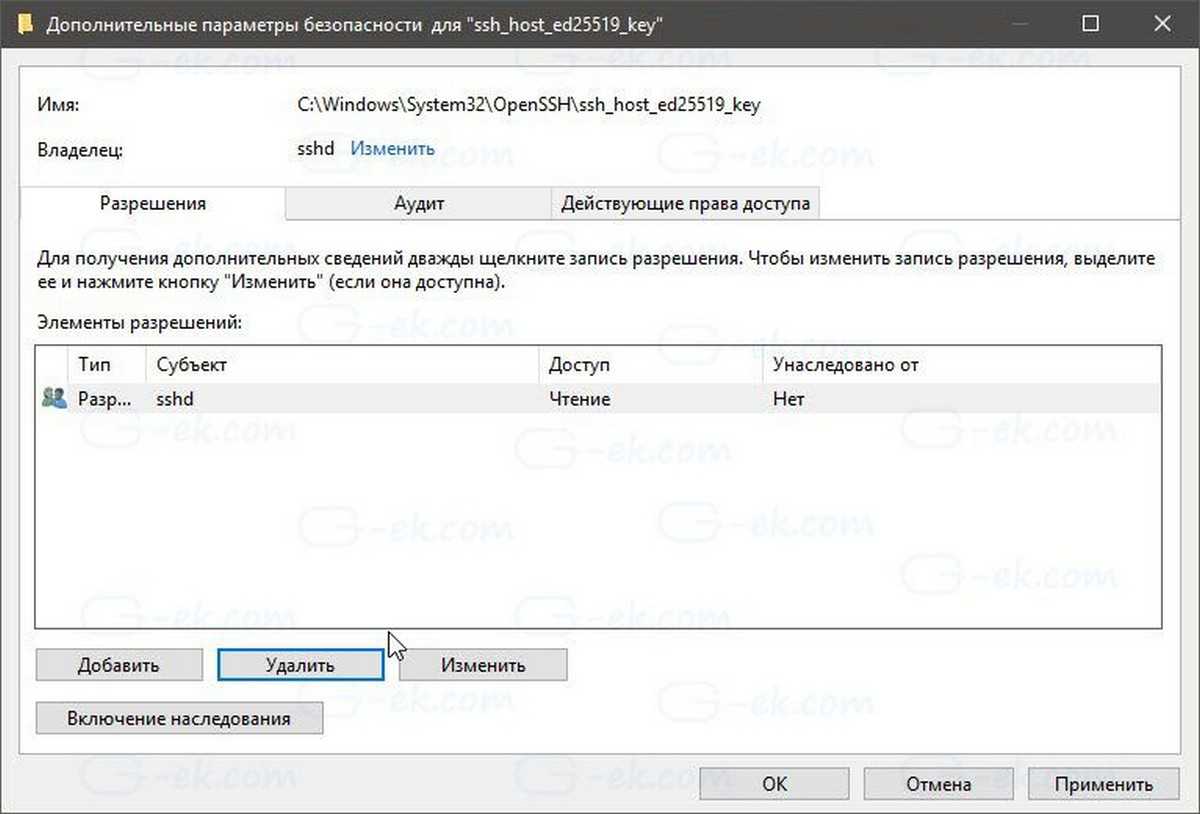Click the Доступ column header
The width and height of the screenshot is (1200, 814).
(x=650, y=365)
